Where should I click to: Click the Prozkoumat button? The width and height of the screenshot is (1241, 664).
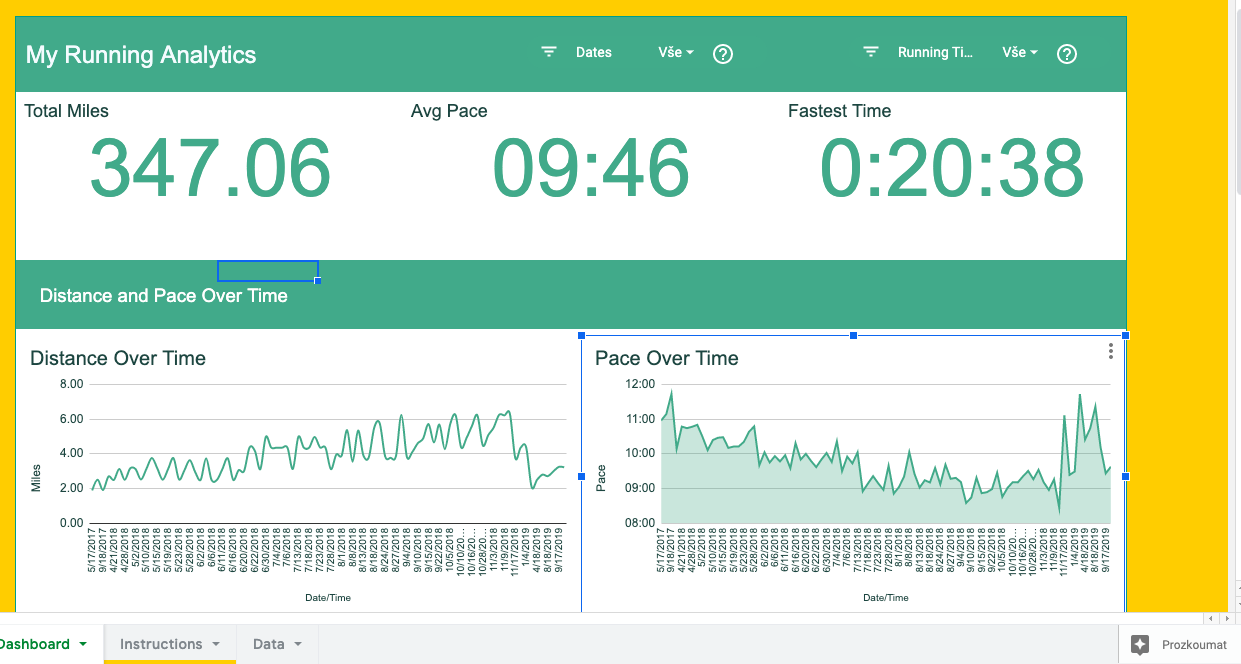(1179, 645)
